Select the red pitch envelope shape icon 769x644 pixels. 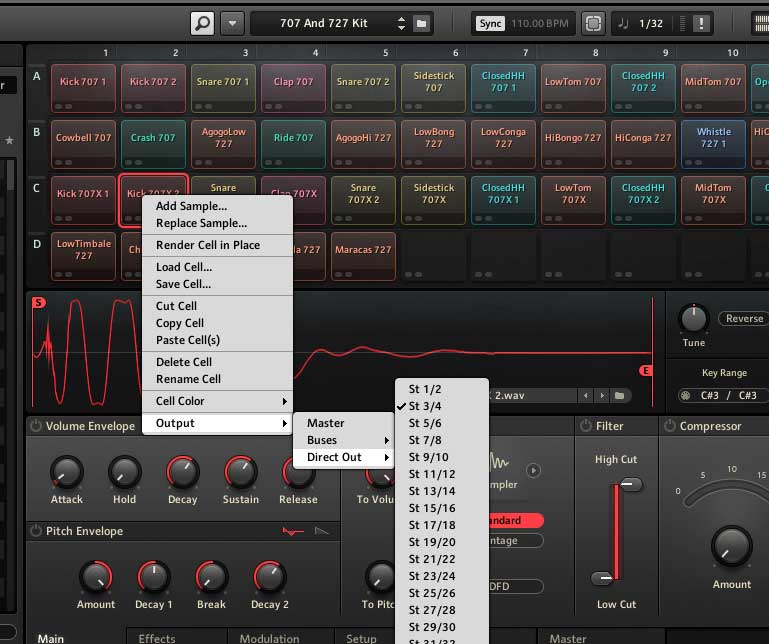293,531
